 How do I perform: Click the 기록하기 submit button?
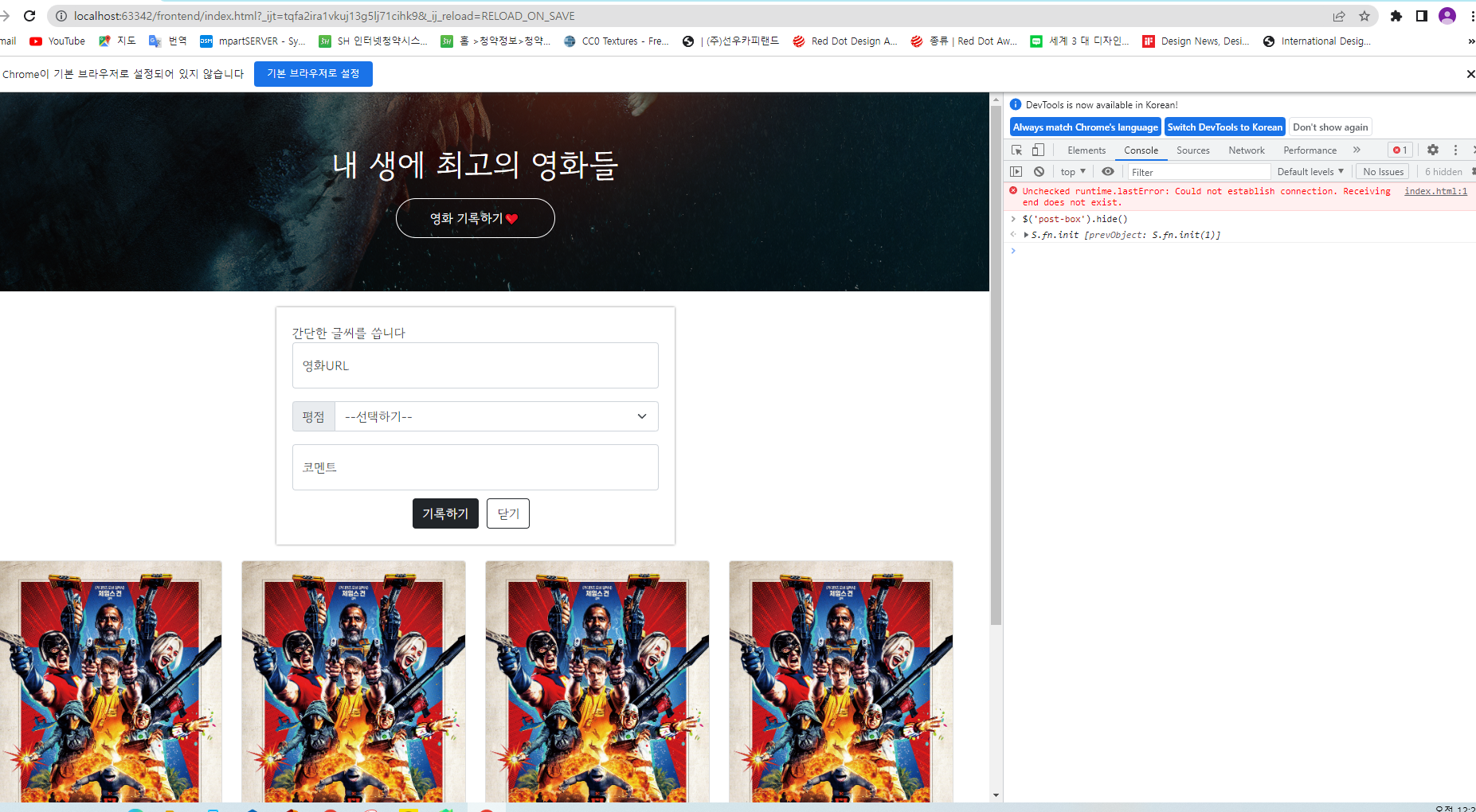[x=445, y=513]
